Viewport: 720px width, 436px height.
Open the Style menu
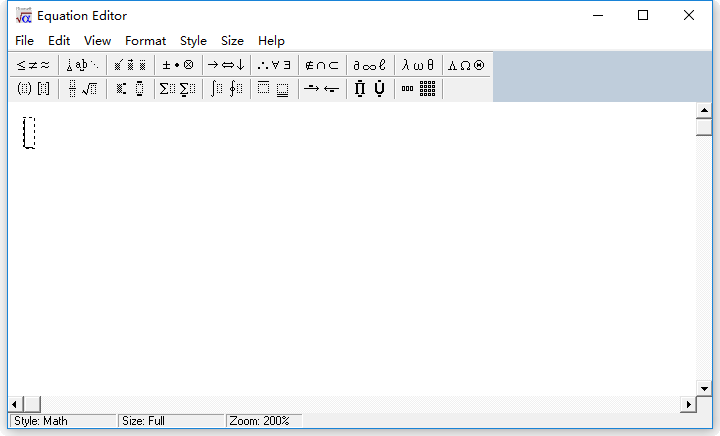click(x=193, y=41)
